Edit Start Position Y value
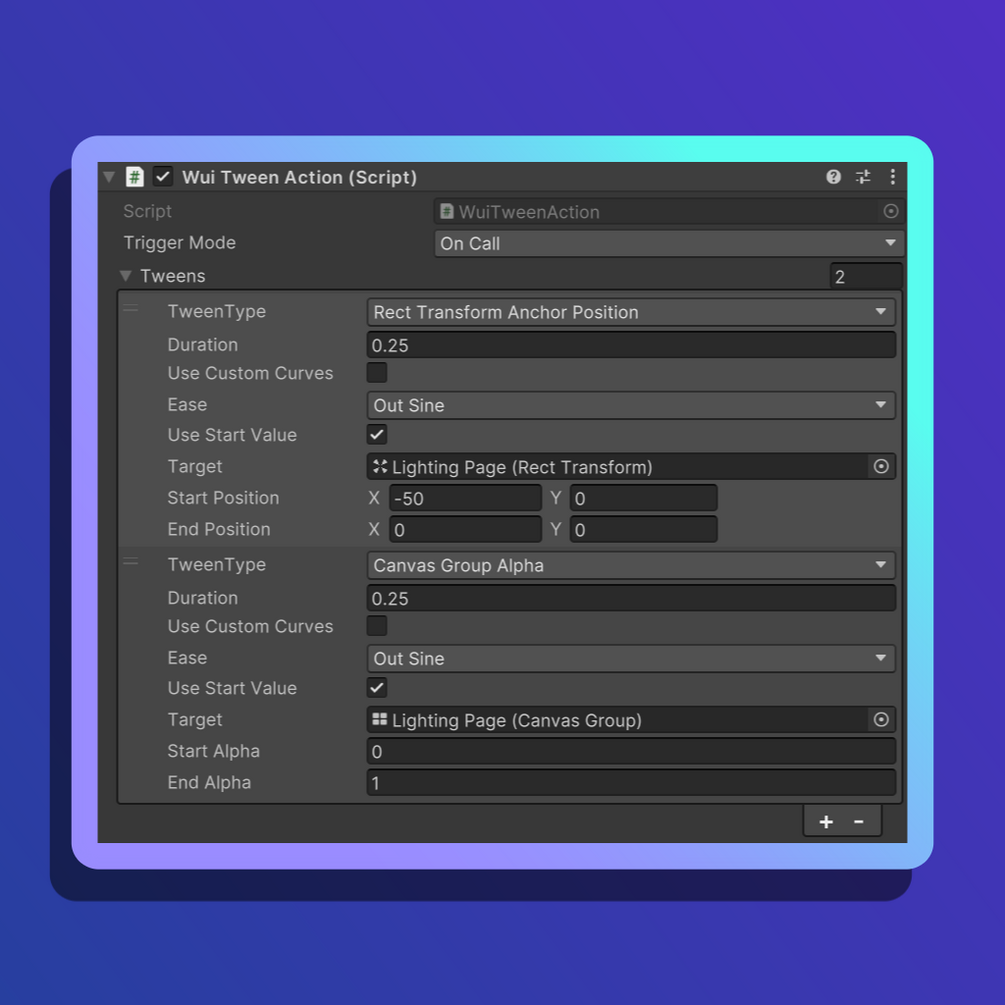The width and height of the screenshot is (1005, 1005). point(644,498)
